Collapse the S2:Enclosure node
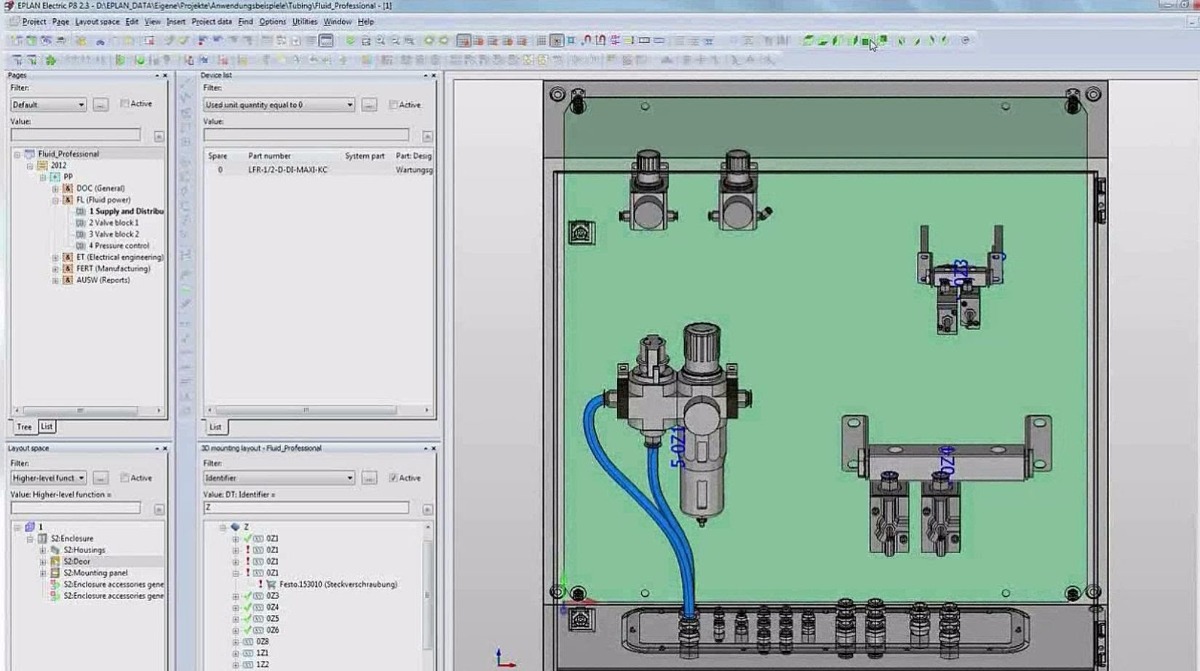 point(29,538)
